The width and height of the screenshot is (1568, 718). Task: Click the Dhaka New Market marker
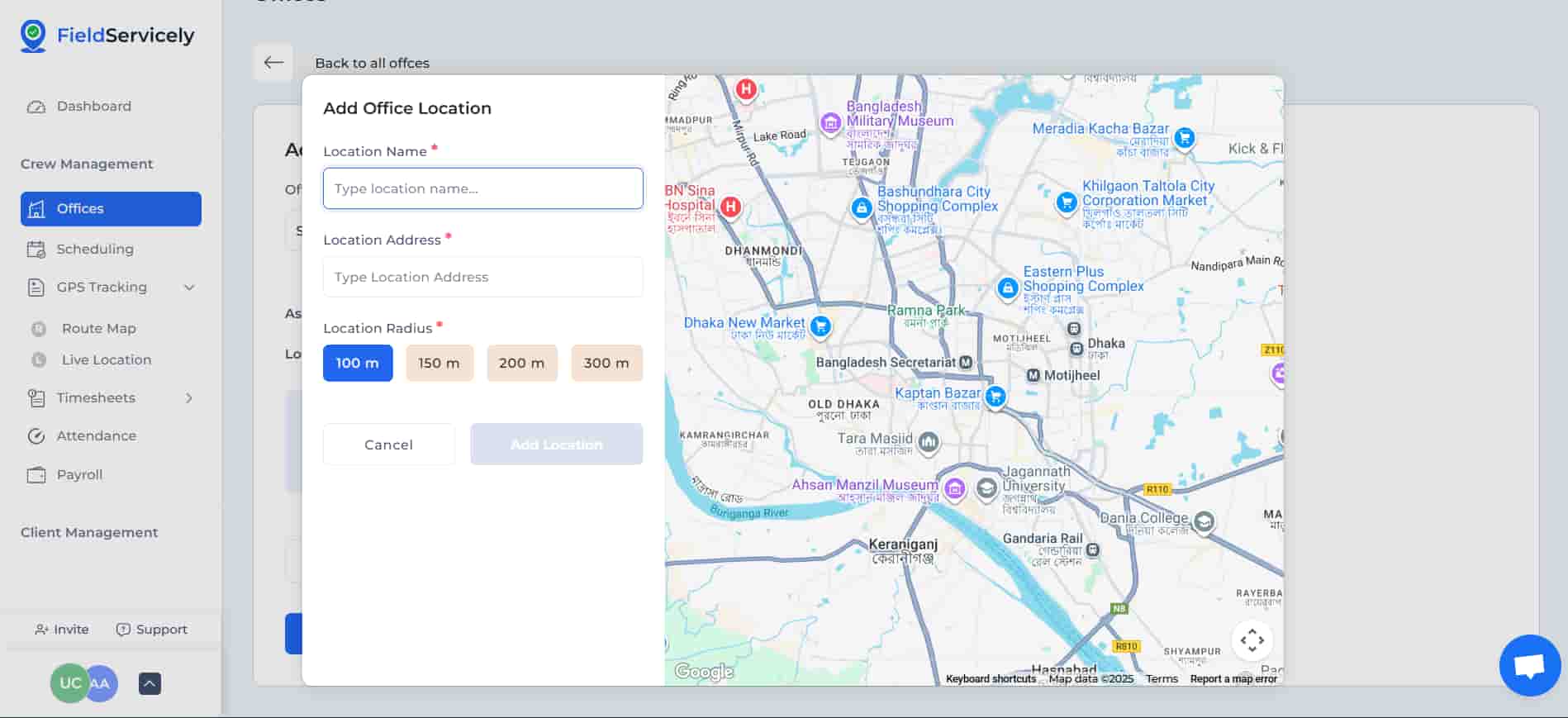(x=821, y=326)
